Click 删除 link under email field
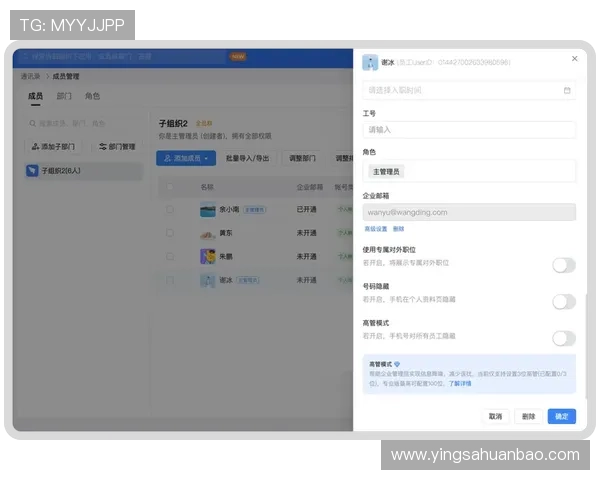Viewport: 600px width, 480px height. (x=398, y=229)
